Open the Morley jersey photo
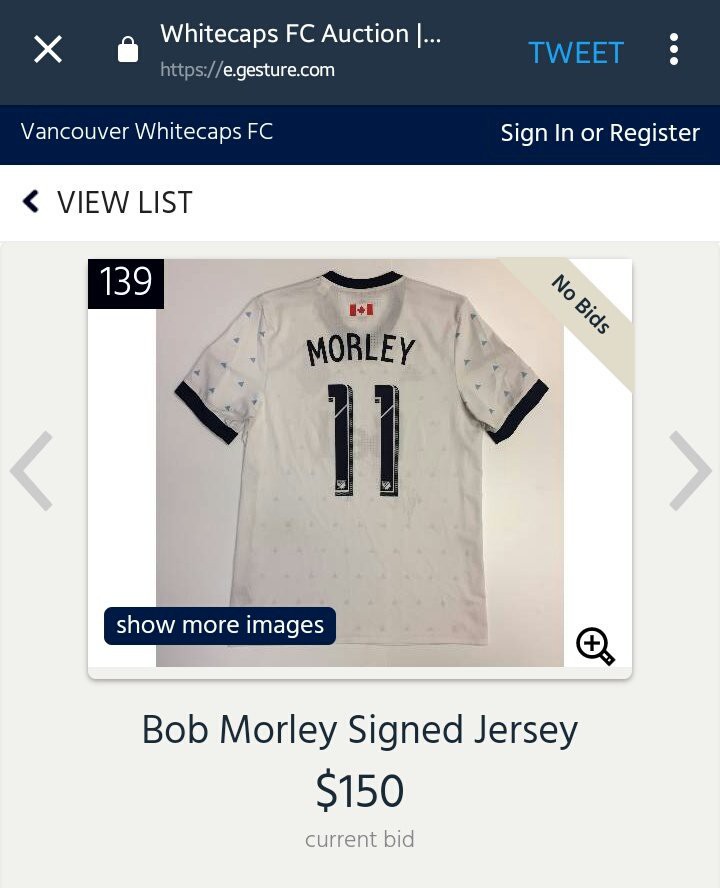Viewport: 720px width, 888px height. [x=360, y=463]
